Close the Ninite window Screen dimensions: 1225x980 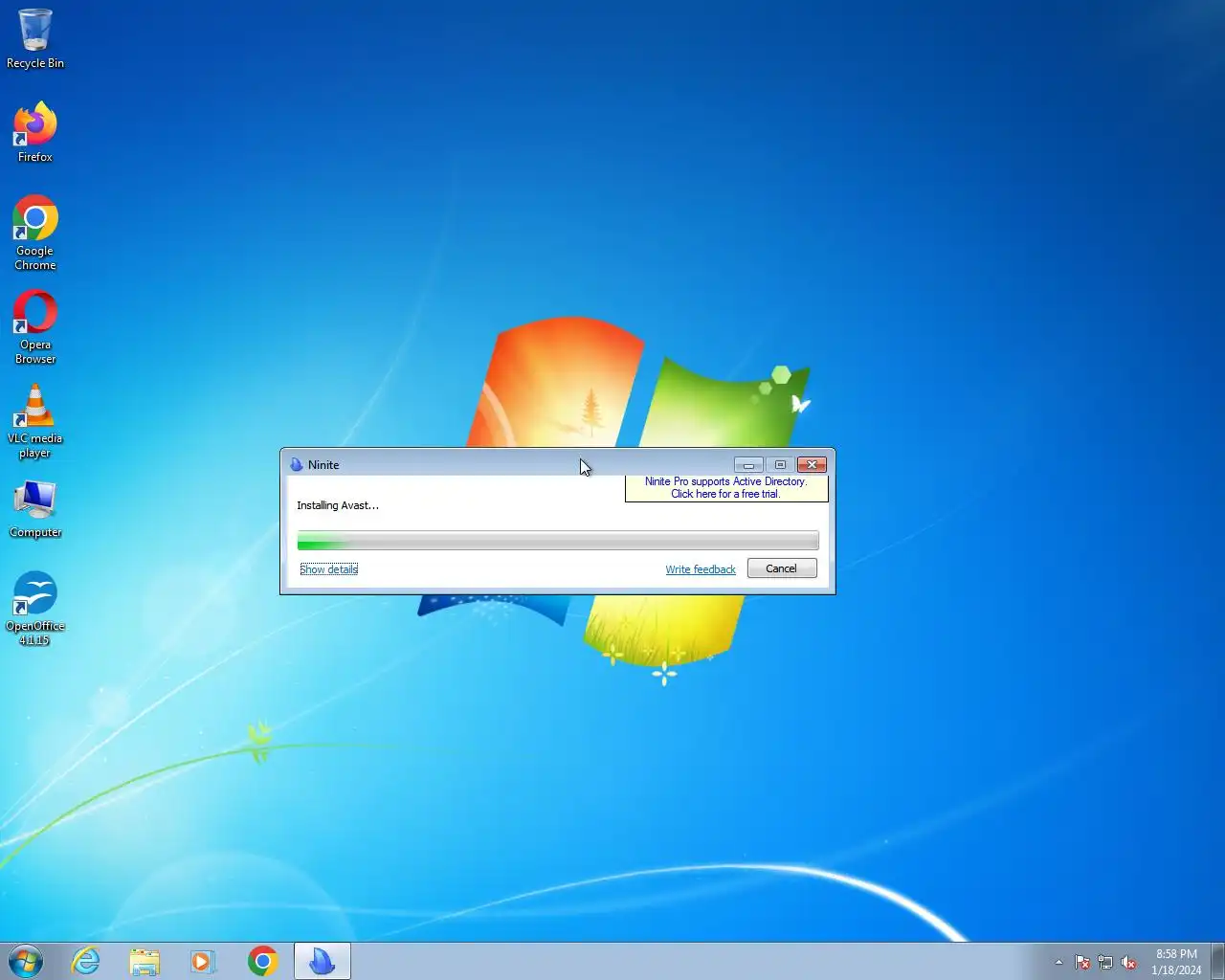[812, 465]
